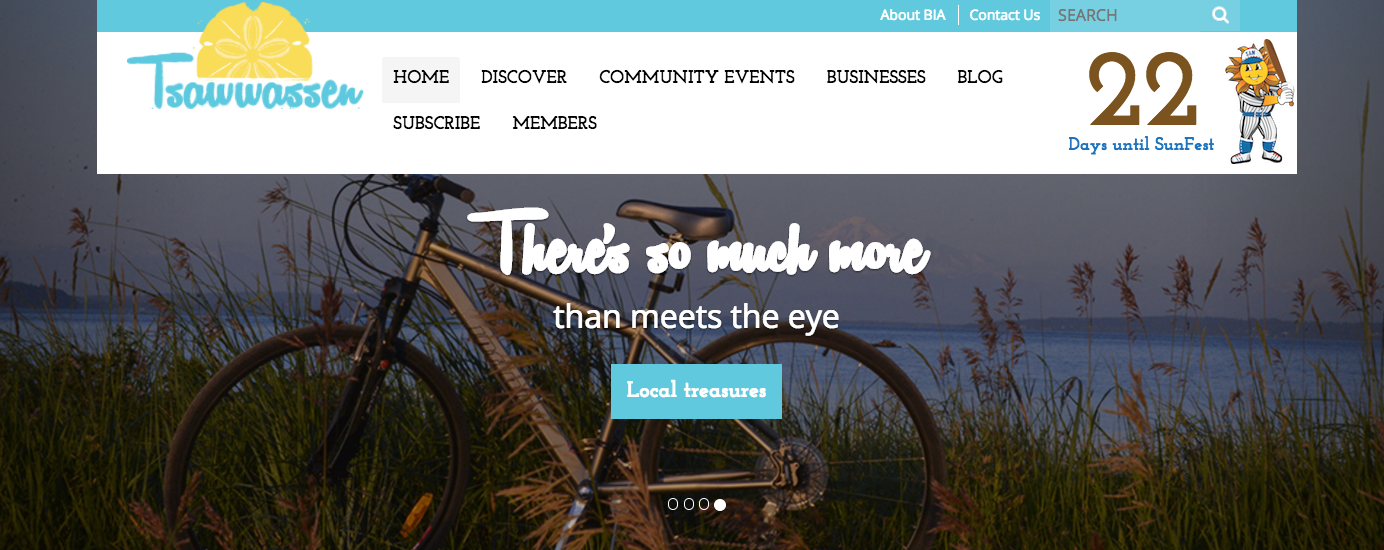Visit the Blog page
Viewport: 1384px width, 550px height.
(980, 78)
